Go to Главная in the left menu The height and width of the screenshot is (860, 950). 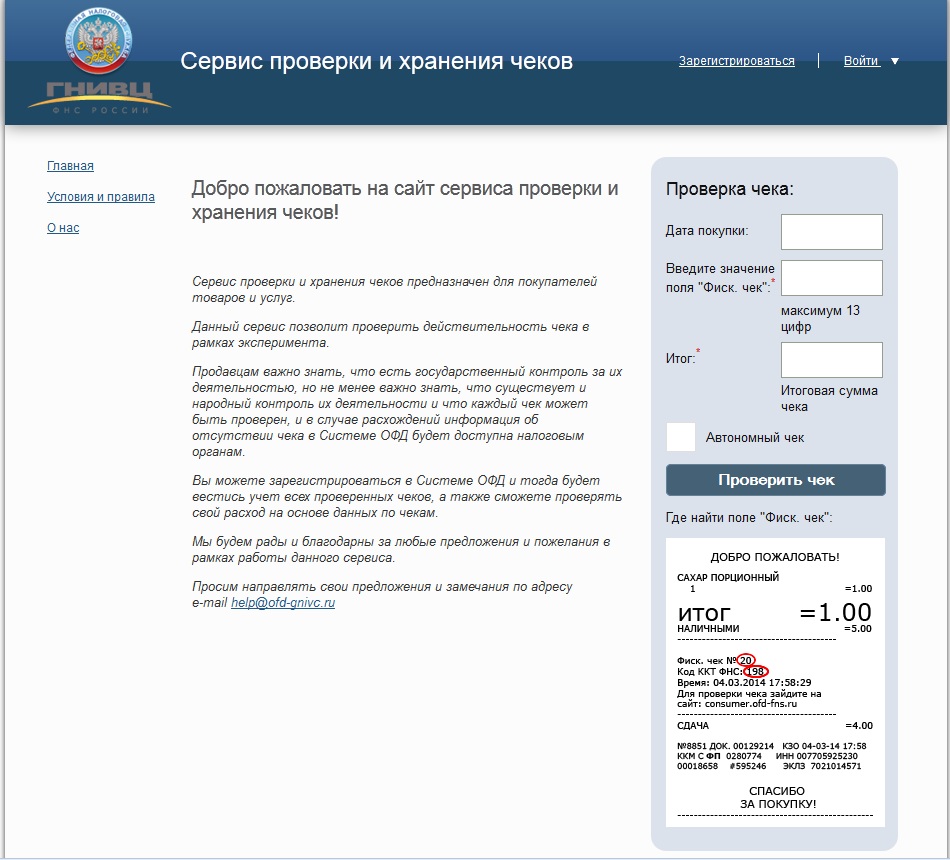coord(70,166)
